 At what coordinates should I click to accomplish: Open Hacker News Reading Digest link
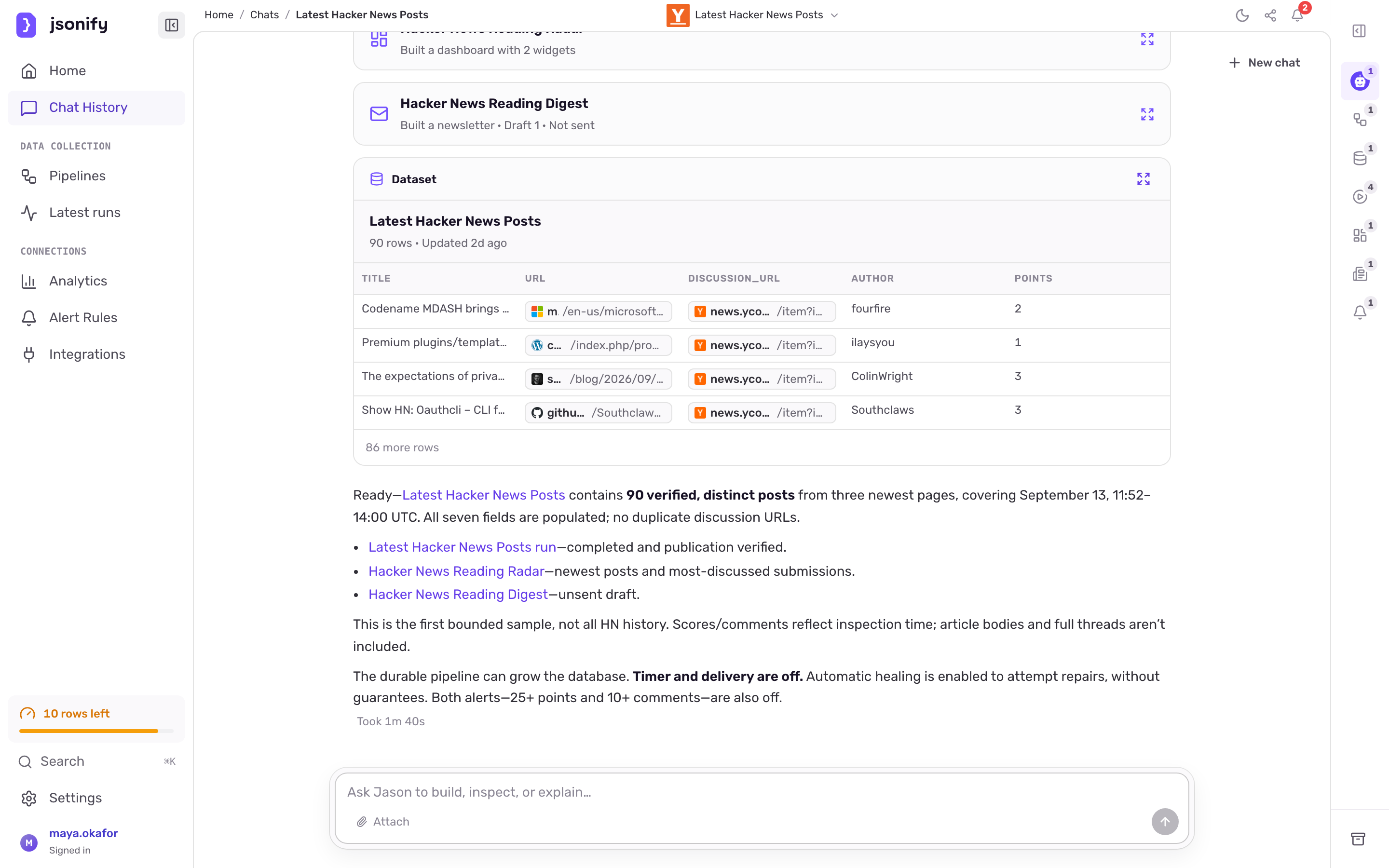(x=458, y=594)
